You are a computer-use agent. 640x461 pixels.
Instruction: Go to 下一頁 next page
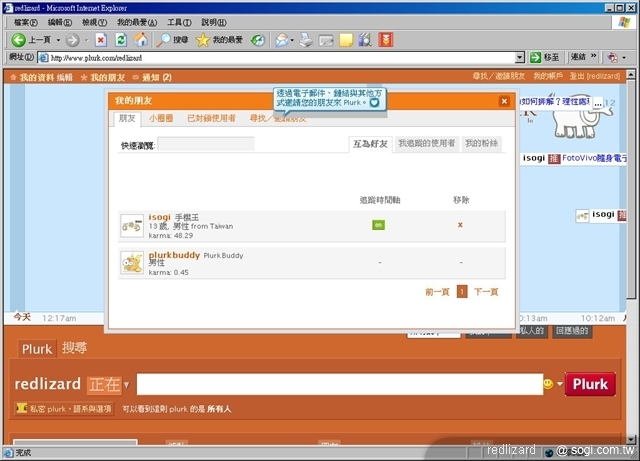coord(486,292)
